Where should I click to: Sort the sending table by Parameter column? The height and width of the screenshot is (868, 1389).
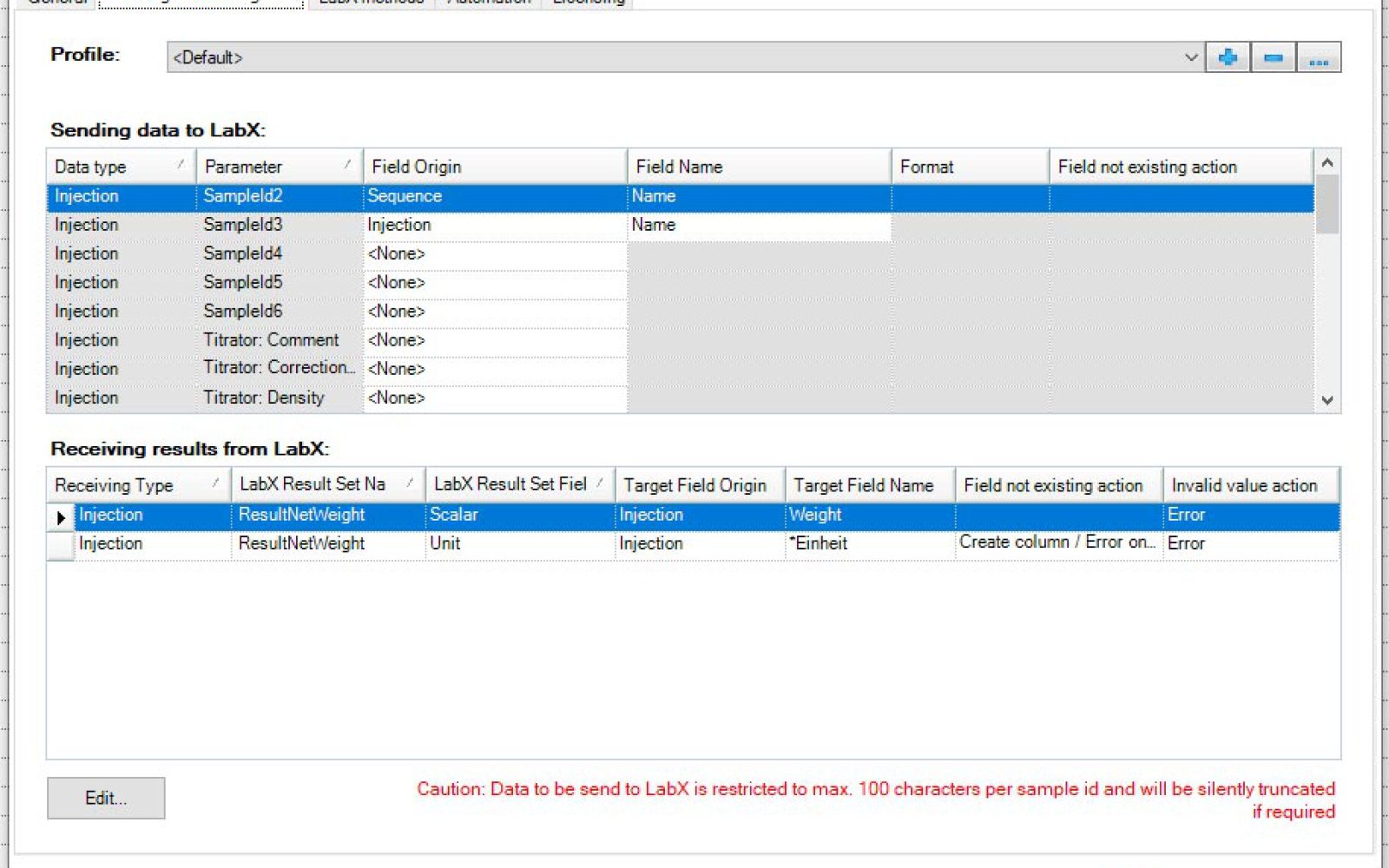click(280, 167)
